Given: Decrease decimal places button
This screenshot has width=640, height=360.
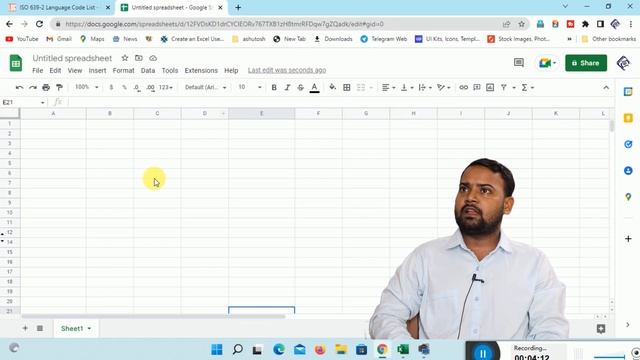Looking at the screenshot, I should tap(137, 87).
